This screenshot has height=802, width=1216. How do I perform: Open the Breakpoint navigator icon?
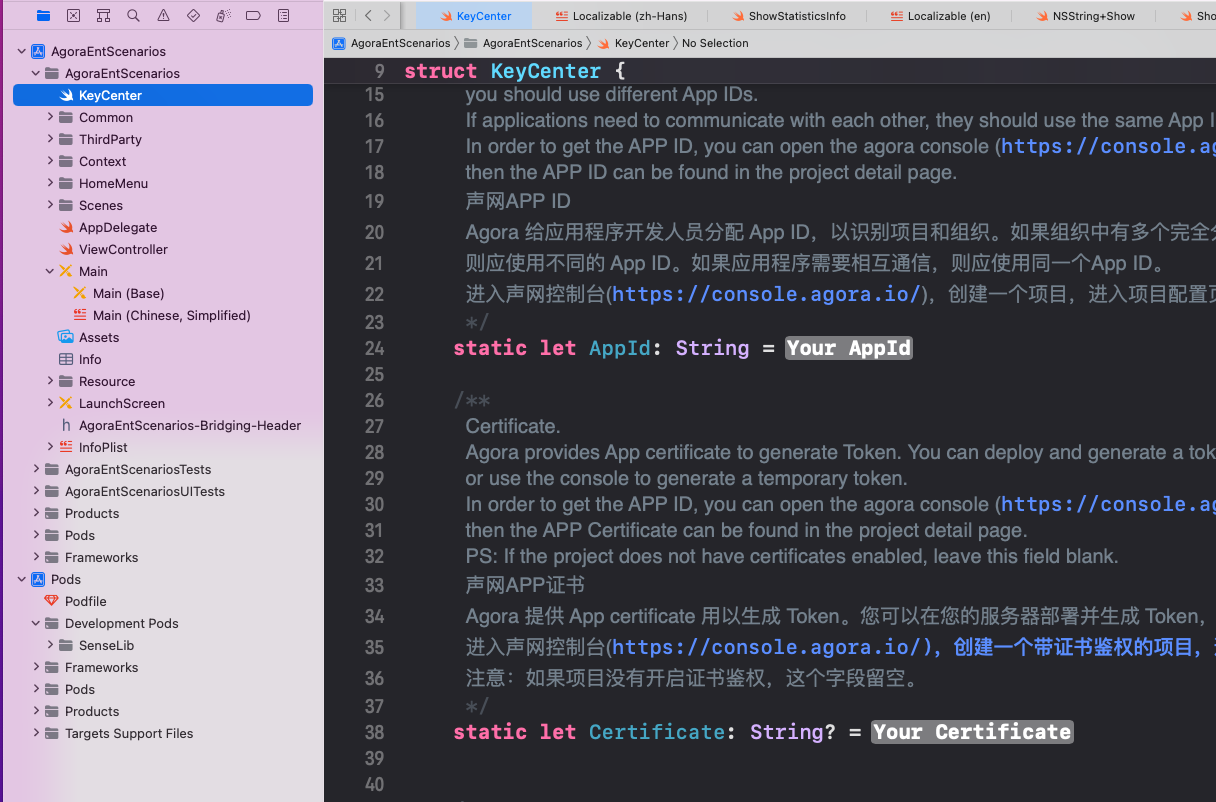(x=253, y=16)
